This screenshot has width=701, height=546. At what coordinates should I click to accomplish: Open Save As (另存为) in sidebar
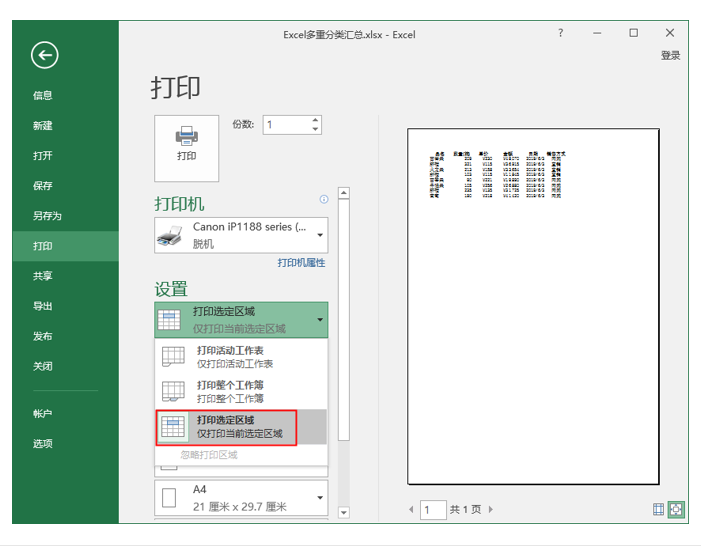coord(47,216)
